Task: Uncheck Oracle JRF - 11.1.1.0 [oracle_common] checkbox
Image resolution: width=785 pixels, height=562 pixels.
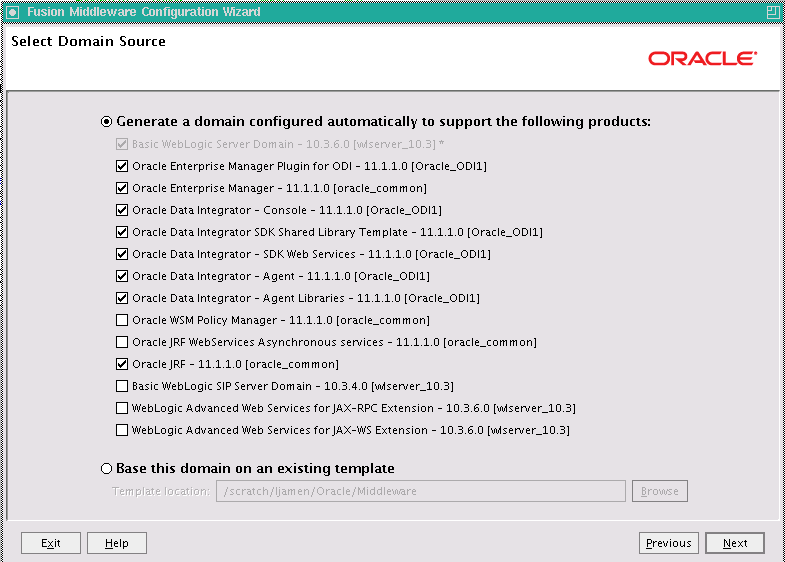Action: coord(122,364)
